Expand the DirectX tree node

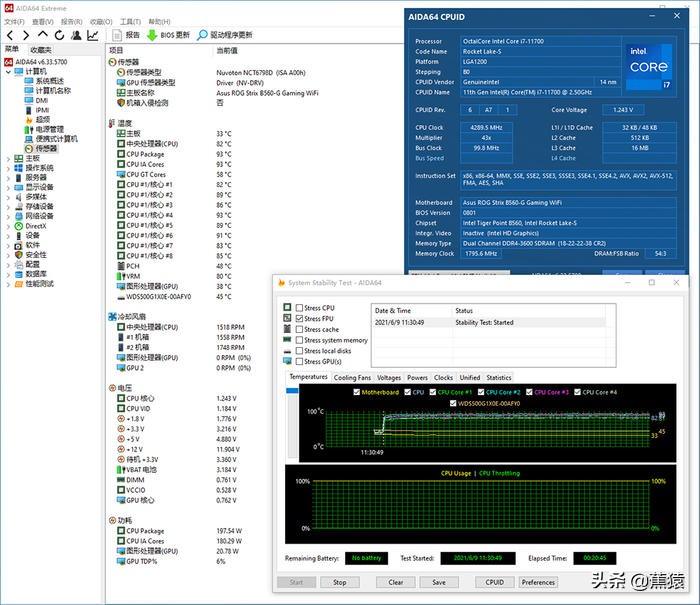(x=8, y=226)
